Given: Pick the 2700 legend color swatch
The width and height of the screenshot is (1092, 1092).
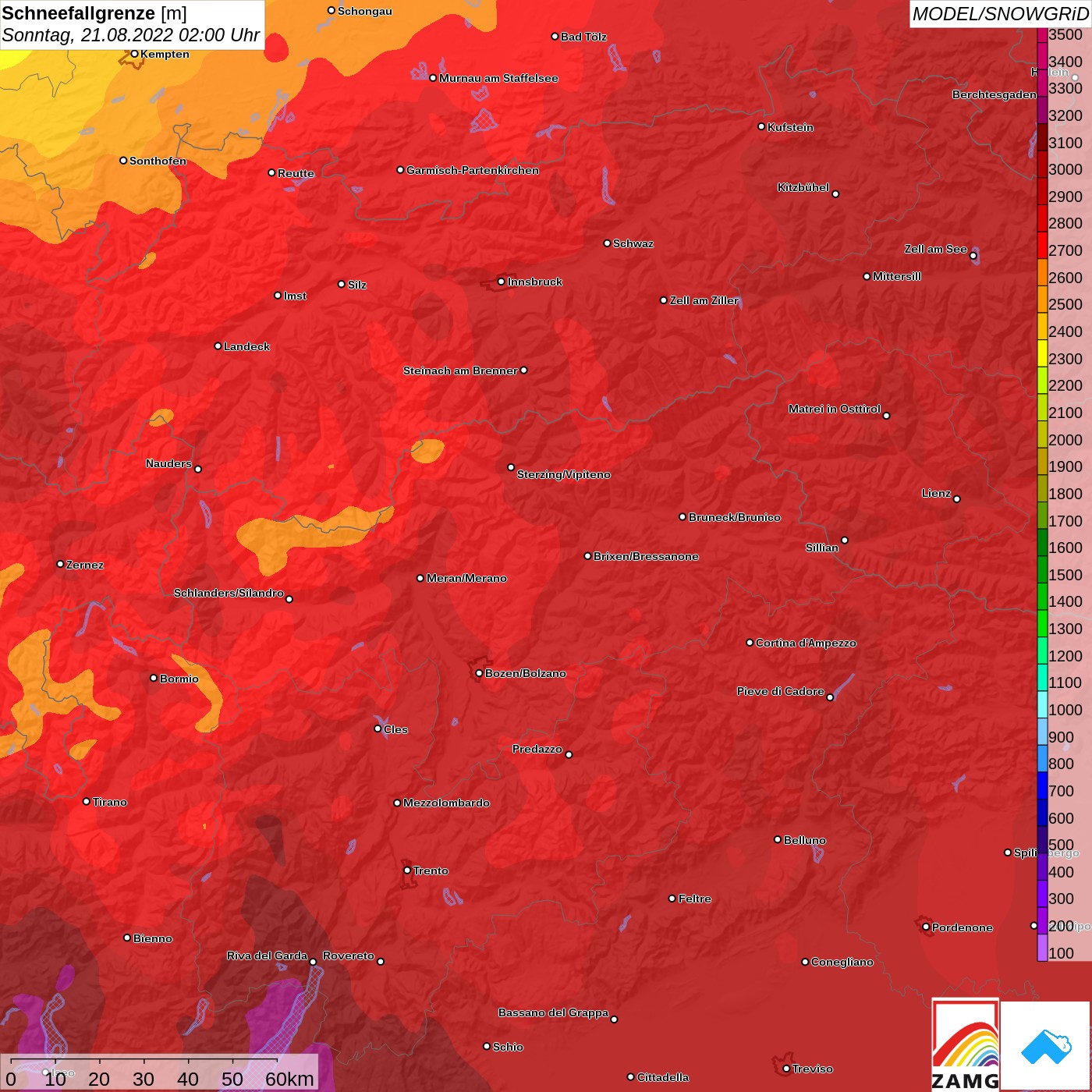Looking at the screenshot, I should pyautogui.click(x=1042, y=245).
